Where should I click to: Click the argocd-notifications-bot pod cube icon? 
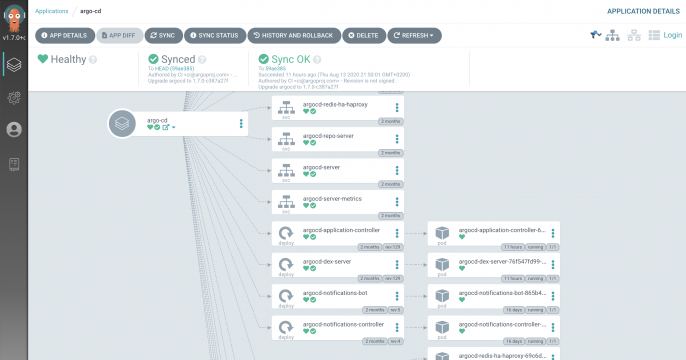coord(442,296)
